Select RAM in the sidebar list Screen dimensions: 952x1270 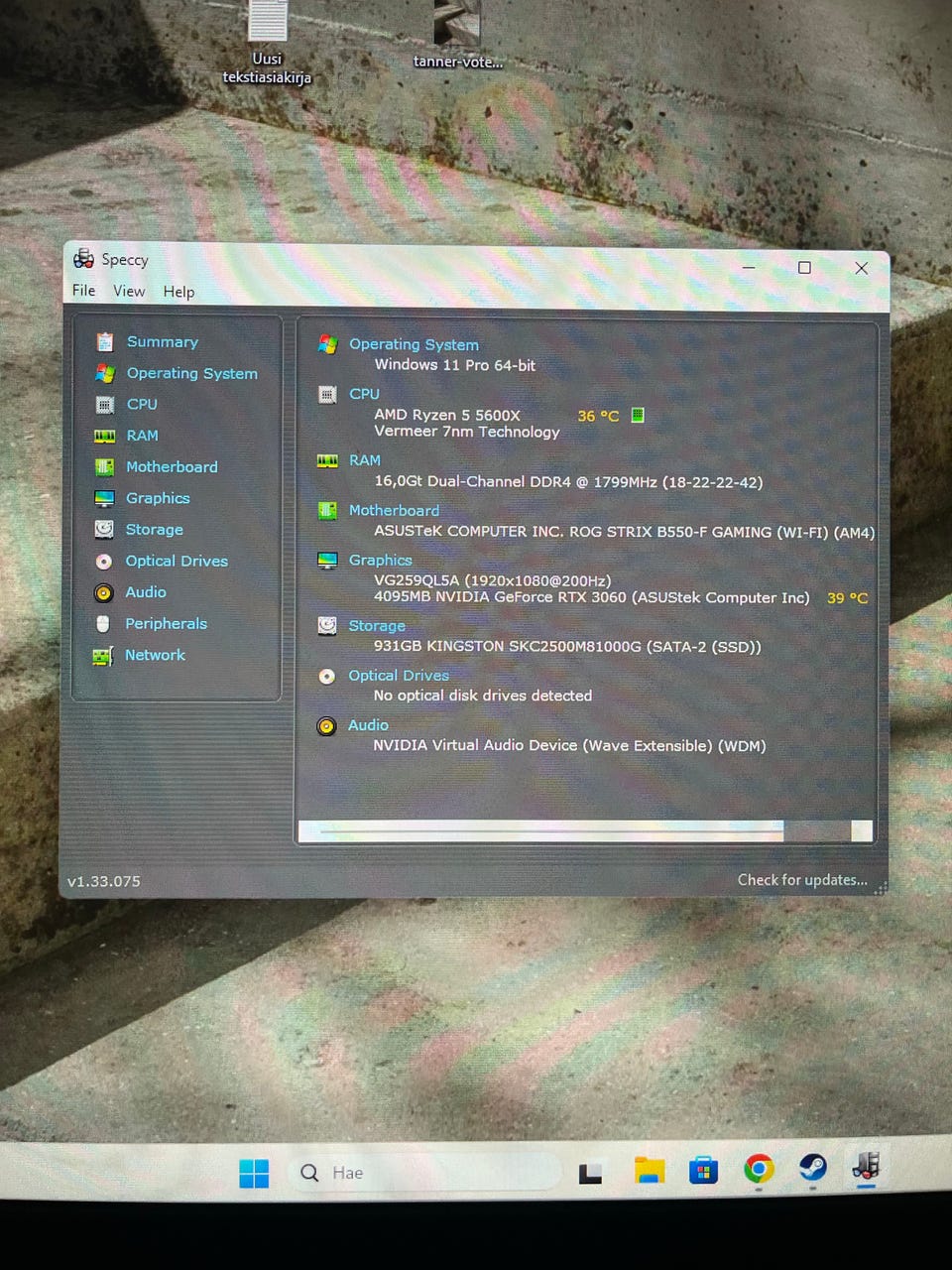click(x=142, y=436)
